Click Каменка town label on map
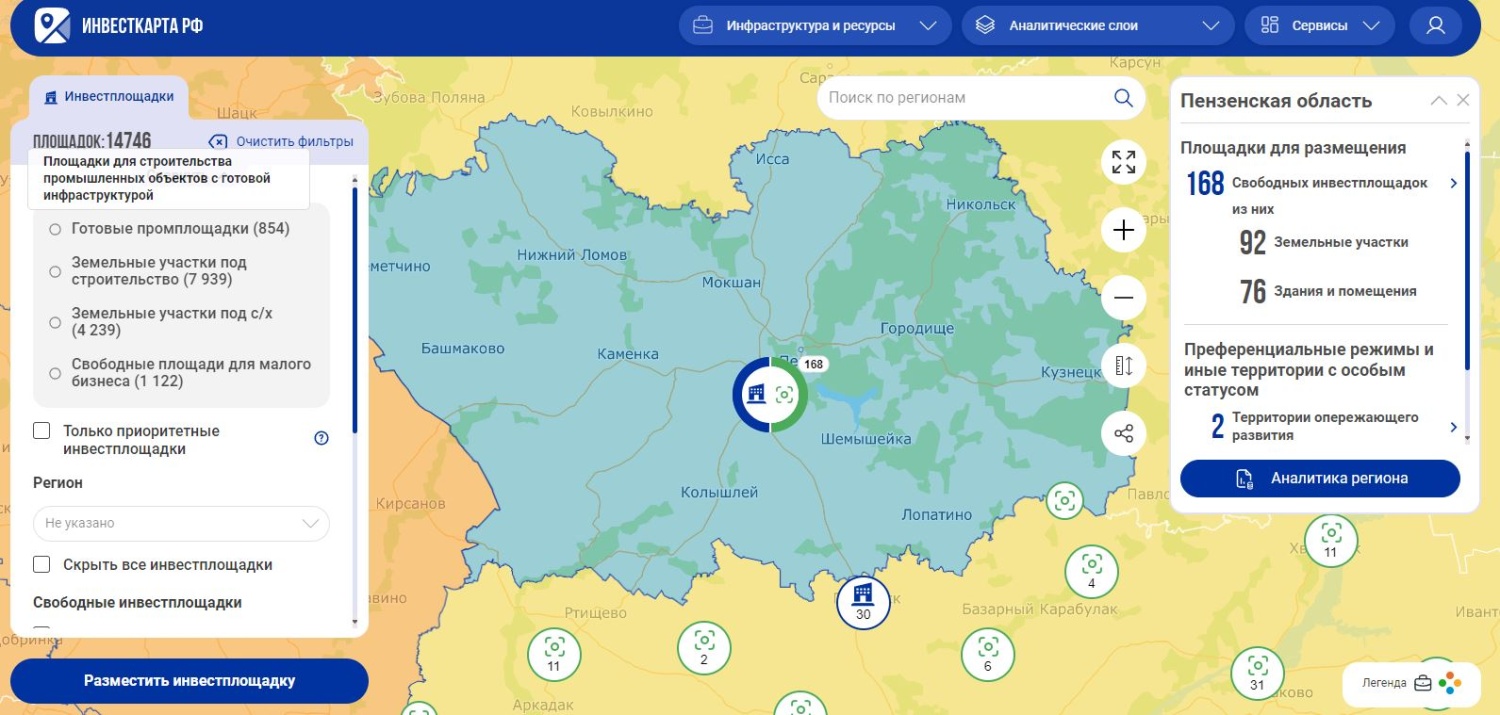The height and width of the screenshot is (715, 1500). click(628, 354)
